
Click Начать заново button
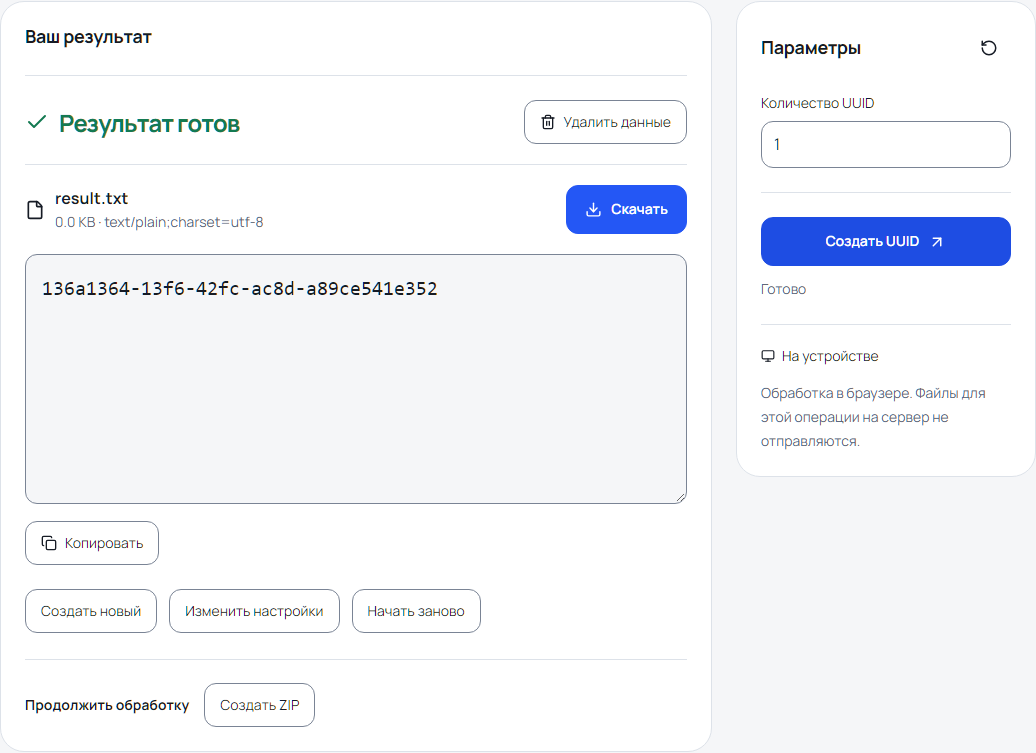[416, 611]
